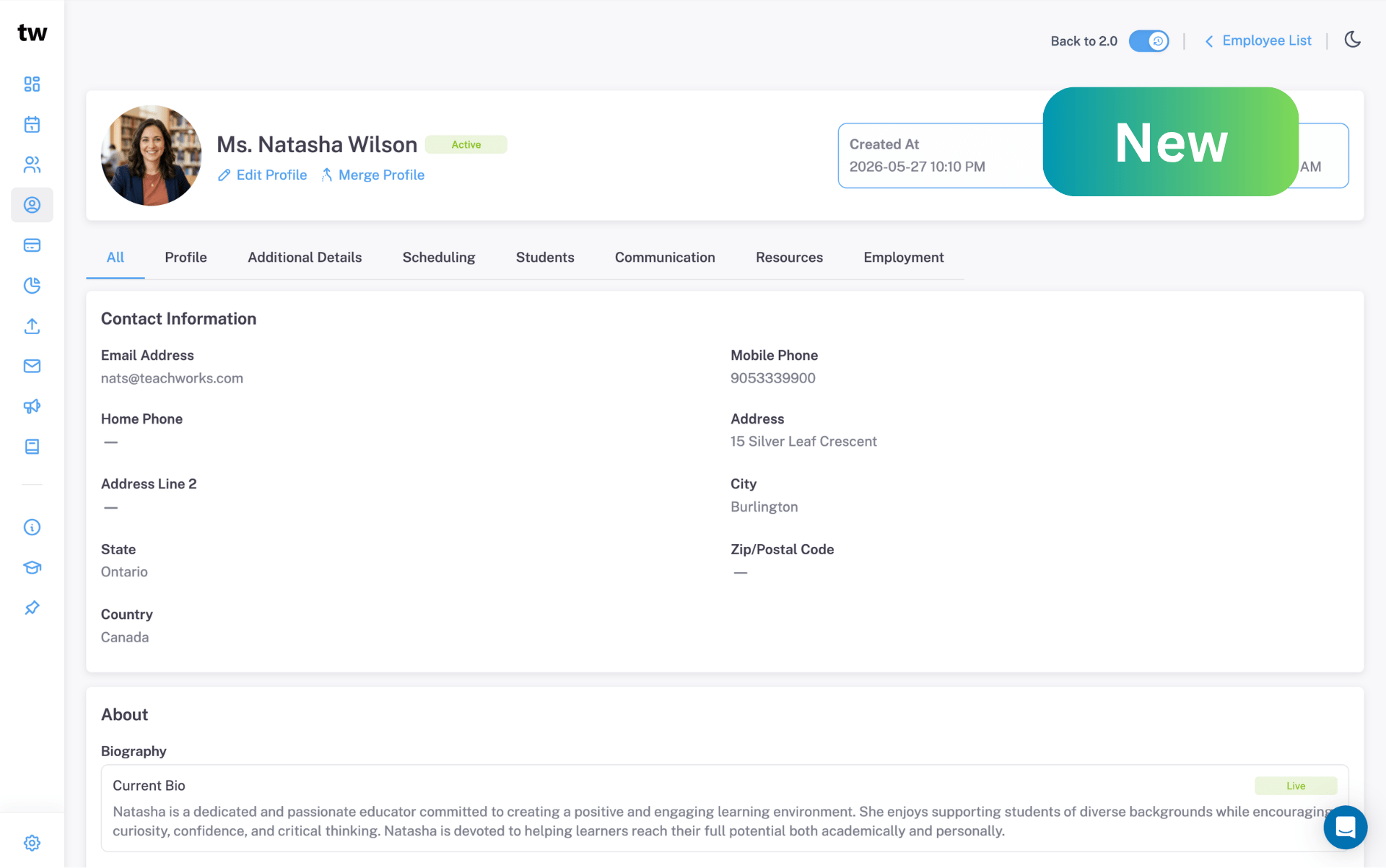The height and width of the screenshot is (868, 1386).
Task: Click the Live badge on Current Bio
Action: pos(1296,786)
